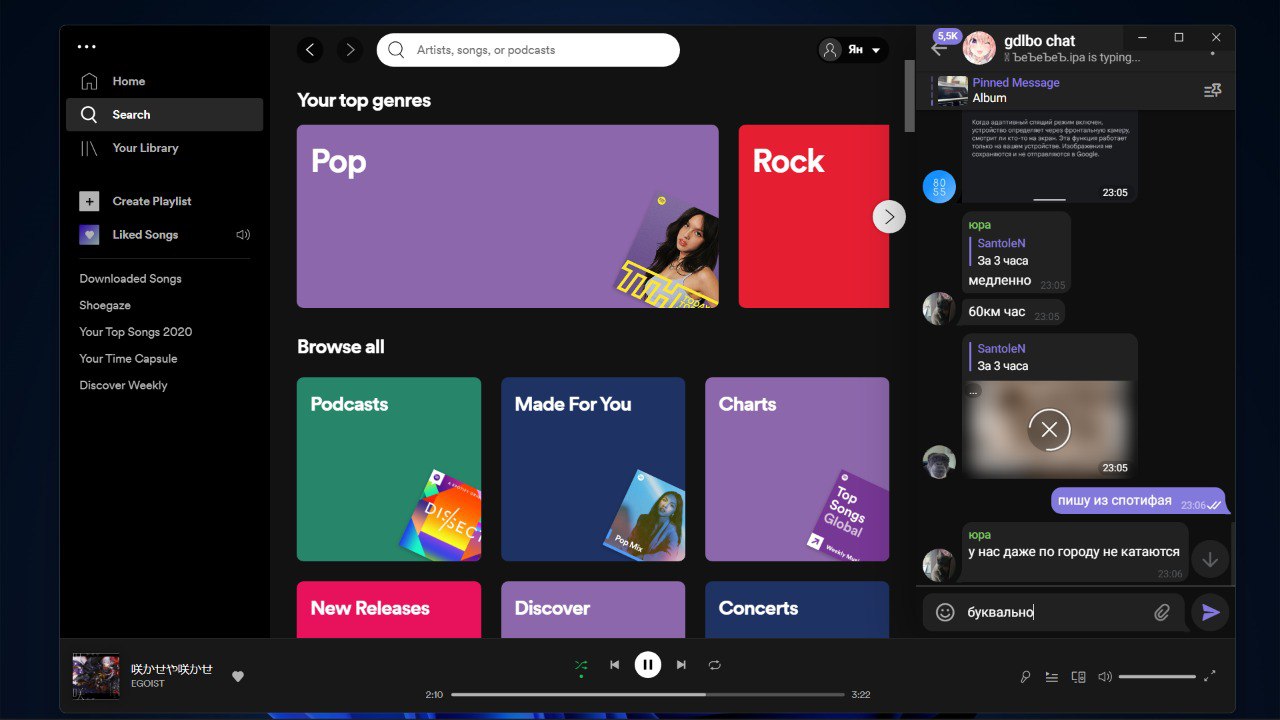This screenshot has width=1280, height=720.
Task: Open the Rock genre card
Action: (814, 216)
